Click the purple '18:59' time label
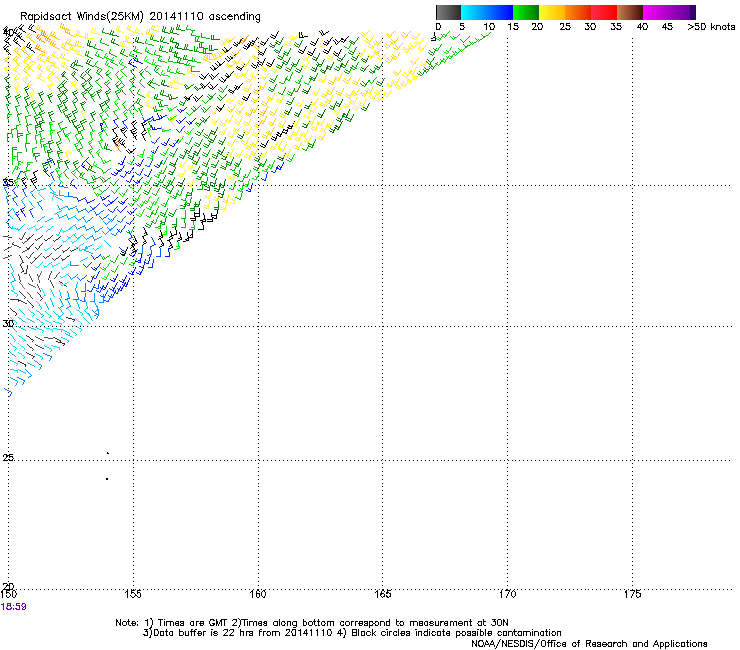The height and width of the screenshot is (650, 740). click(x=14, y=607)
